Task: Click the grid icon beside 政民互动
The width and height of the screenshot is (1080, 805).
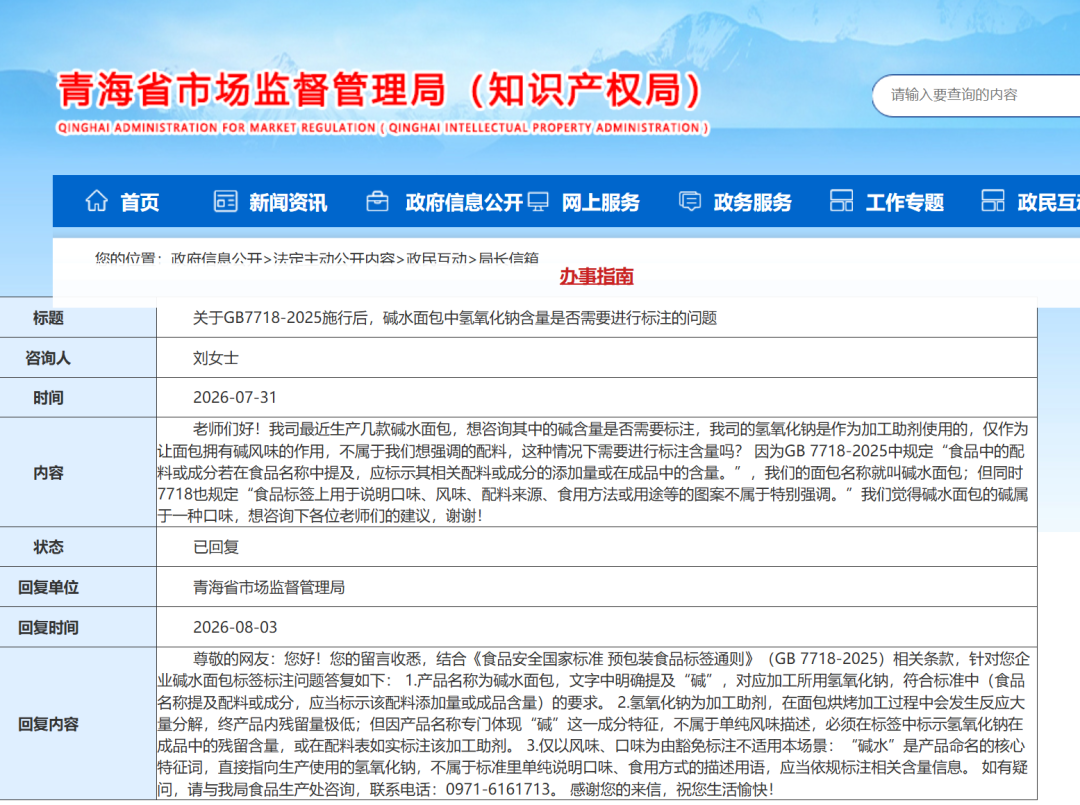Action: pyautogui.click(x=993, y=201)
